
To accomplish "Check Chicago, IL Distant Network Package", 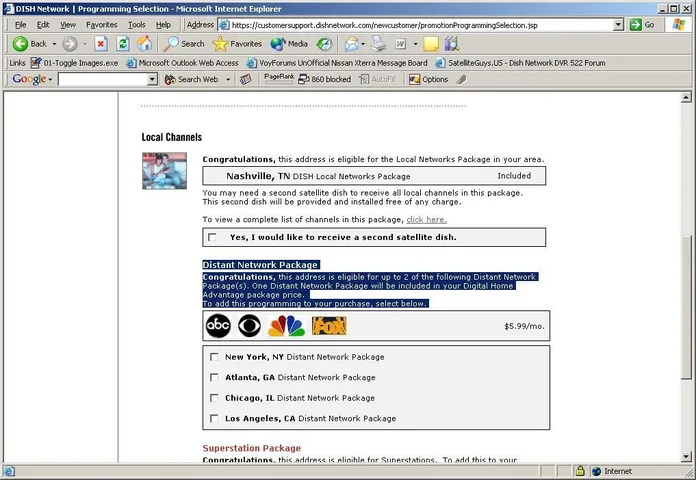I will tap(214, 398).
